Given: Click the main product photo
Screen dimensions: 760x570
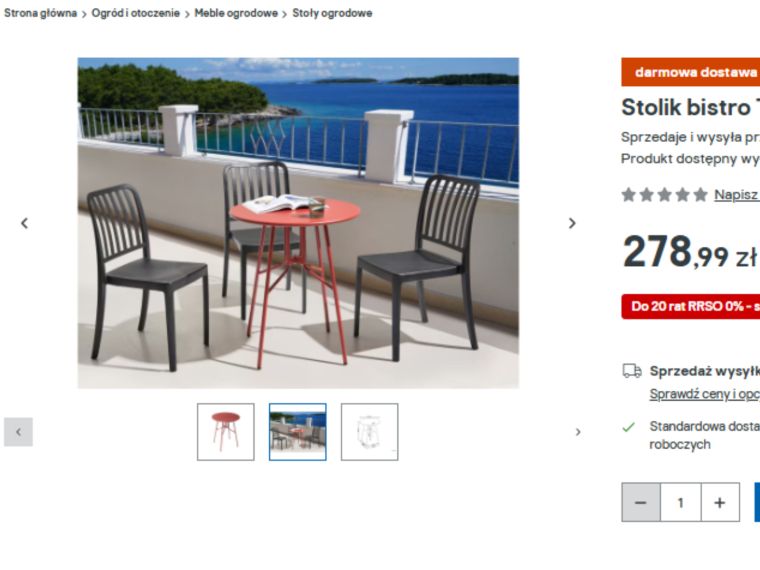Looking at the screenshot, I should click(x=298, y=223).
